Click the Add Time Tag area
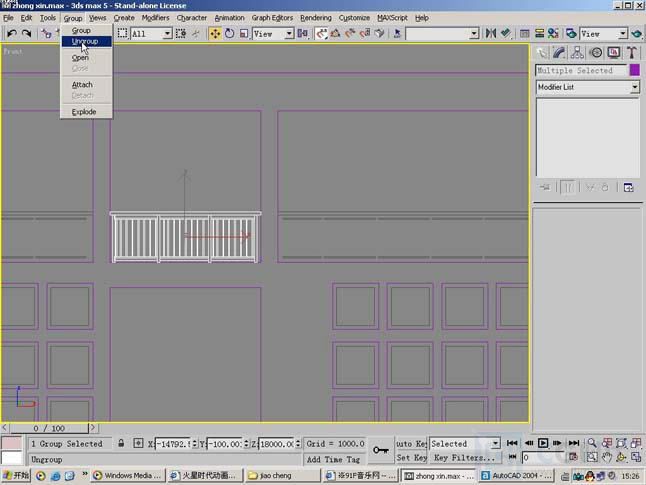 tap(333, 459)
